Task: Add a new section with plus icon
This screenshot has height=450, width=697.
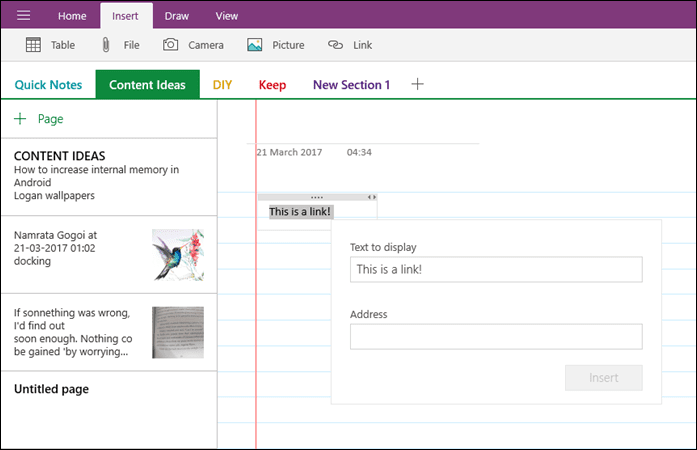Action: click(x=417, y=84)
